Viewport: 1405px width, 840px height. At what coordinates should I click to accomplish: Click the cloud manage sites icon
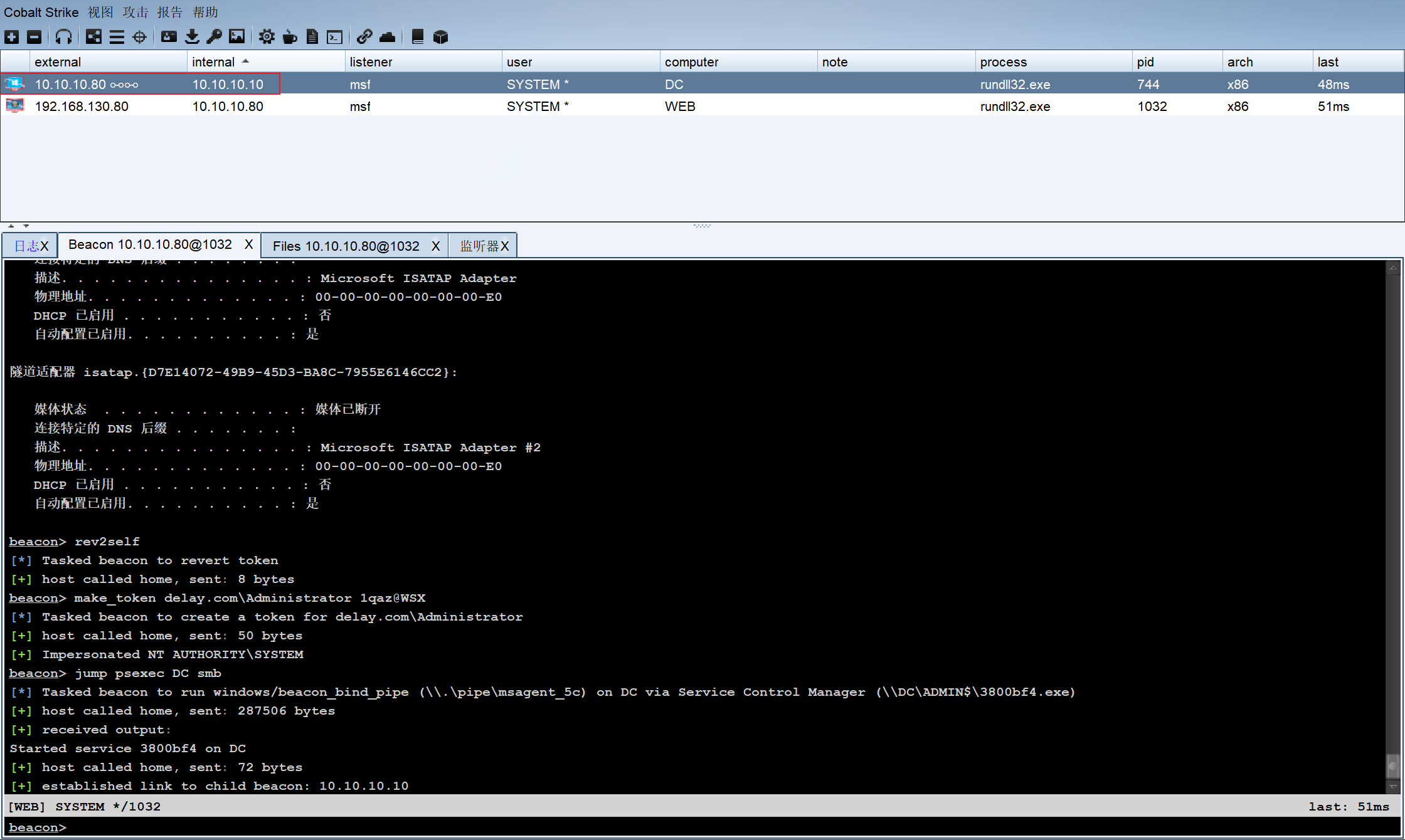tap(388, 37)
